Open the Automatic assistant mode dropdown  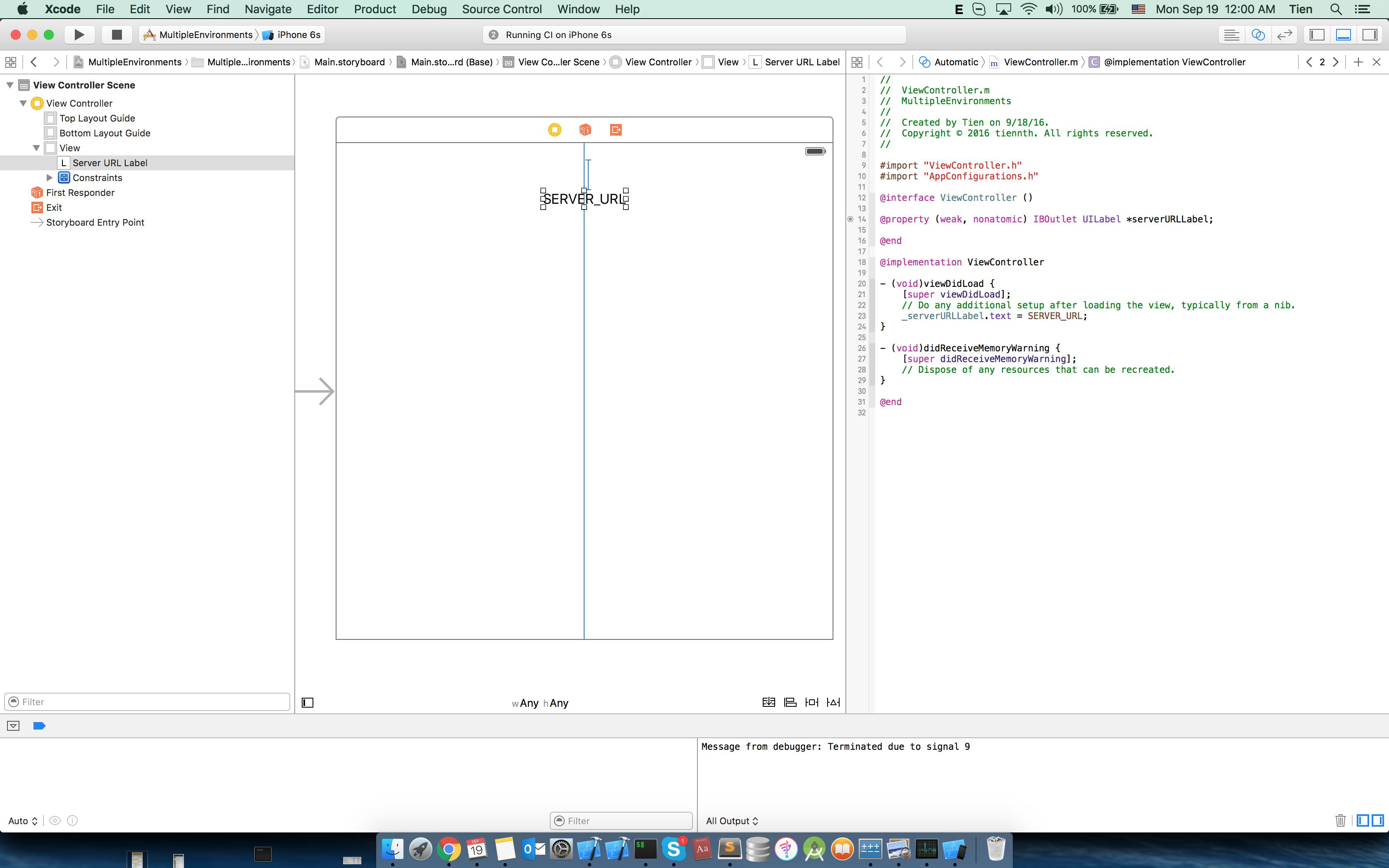tap(949, 62)
